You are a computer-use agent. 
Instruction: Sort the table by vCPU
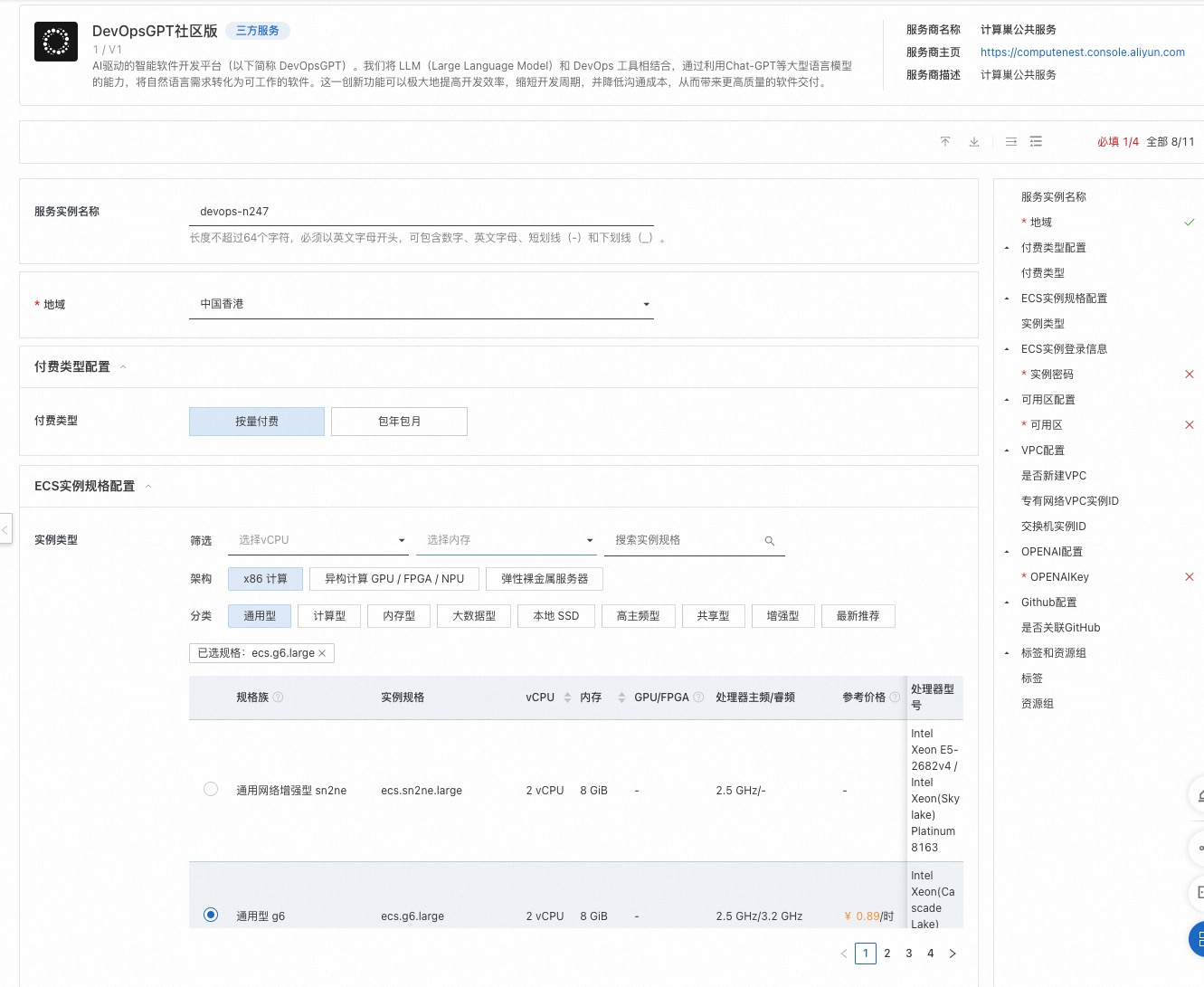tap(567, 698)
